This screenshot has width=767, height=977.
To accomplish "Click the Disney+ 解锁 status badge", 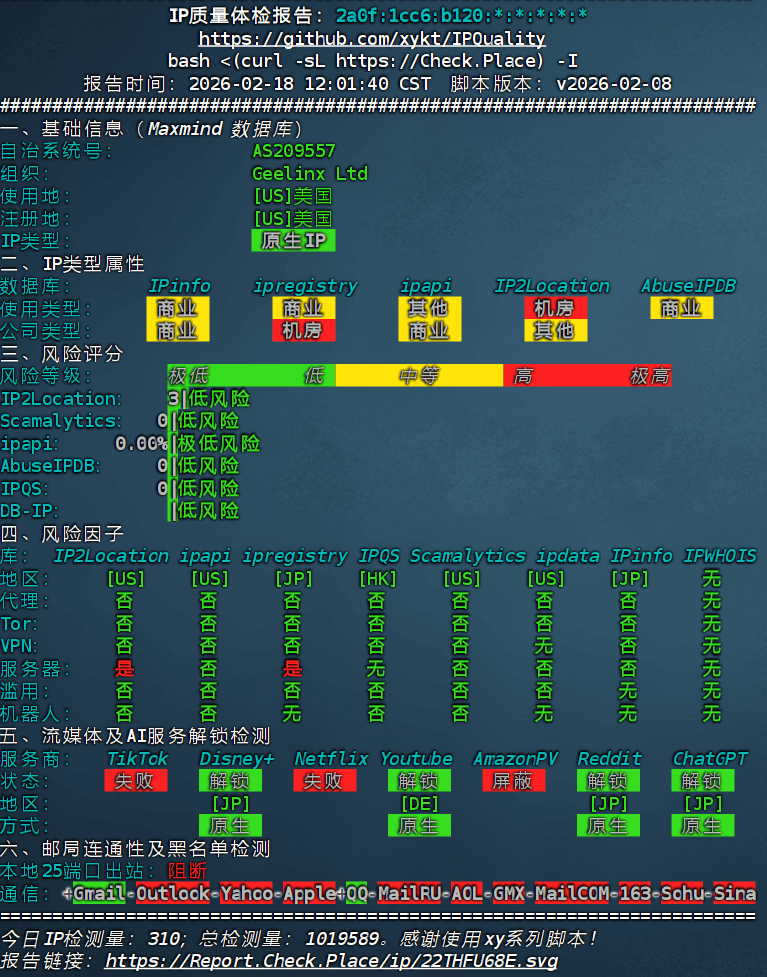I will click(x=231, y=781).
